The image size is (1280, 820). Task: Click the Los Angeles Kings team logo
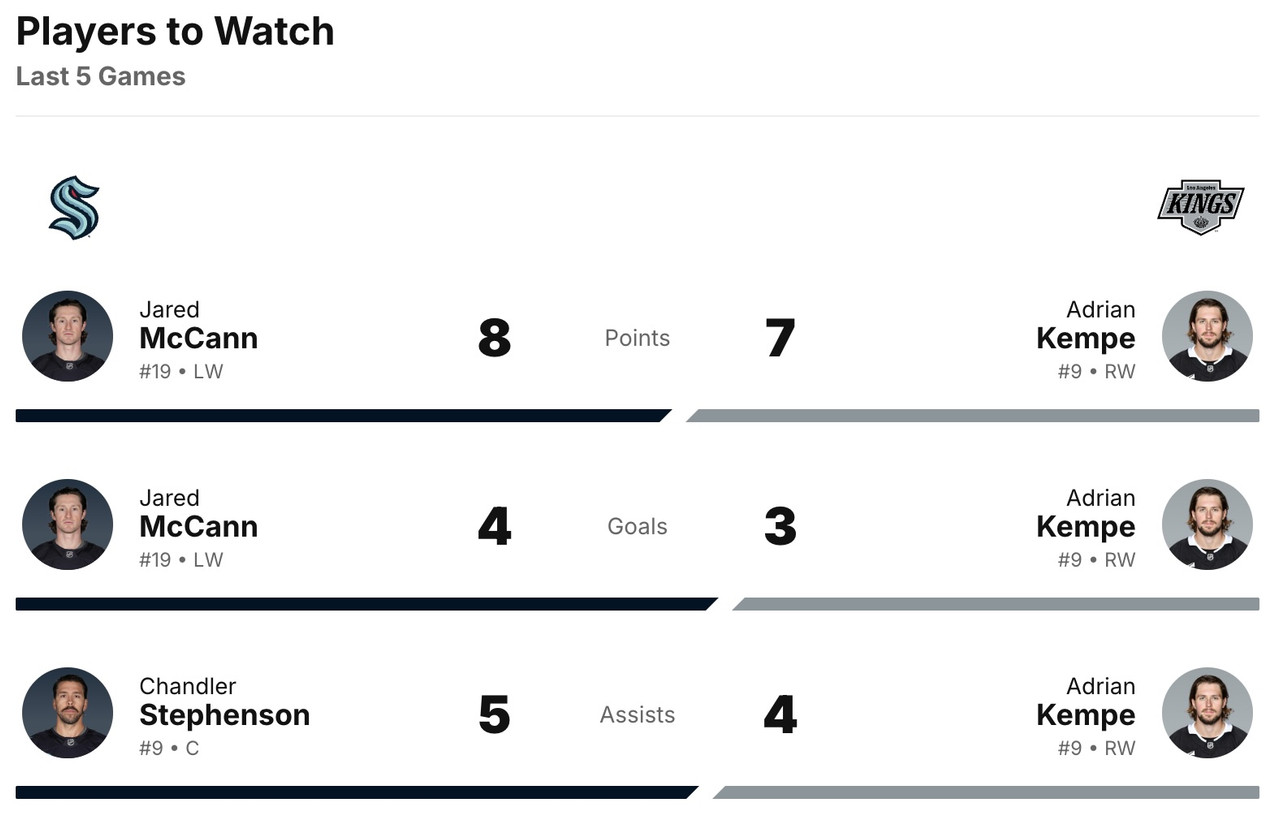point(1200,208)
